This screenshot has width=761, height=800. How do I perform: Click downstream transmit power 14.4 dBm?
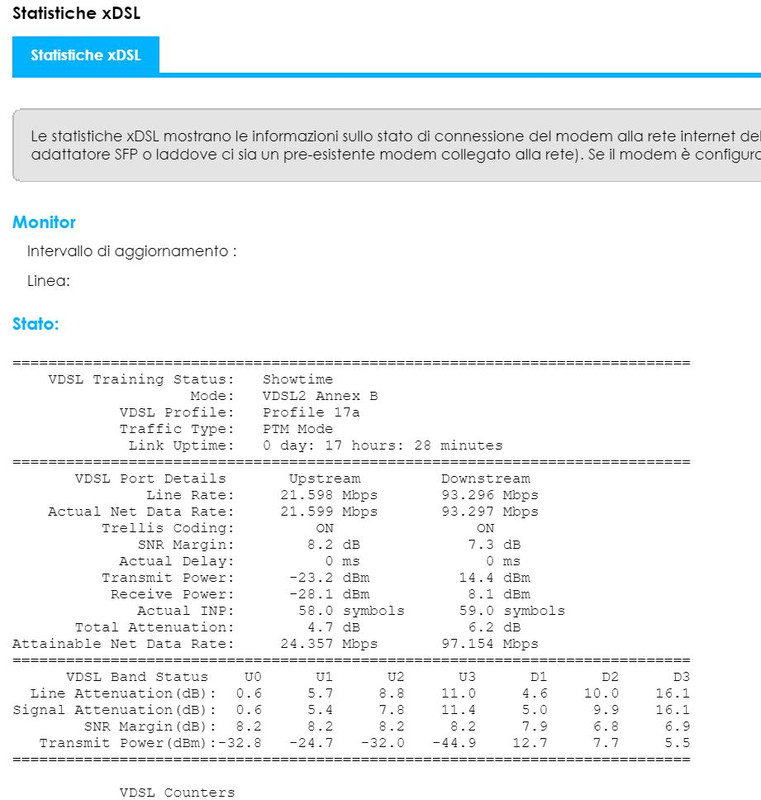click(x=494, y=577)
